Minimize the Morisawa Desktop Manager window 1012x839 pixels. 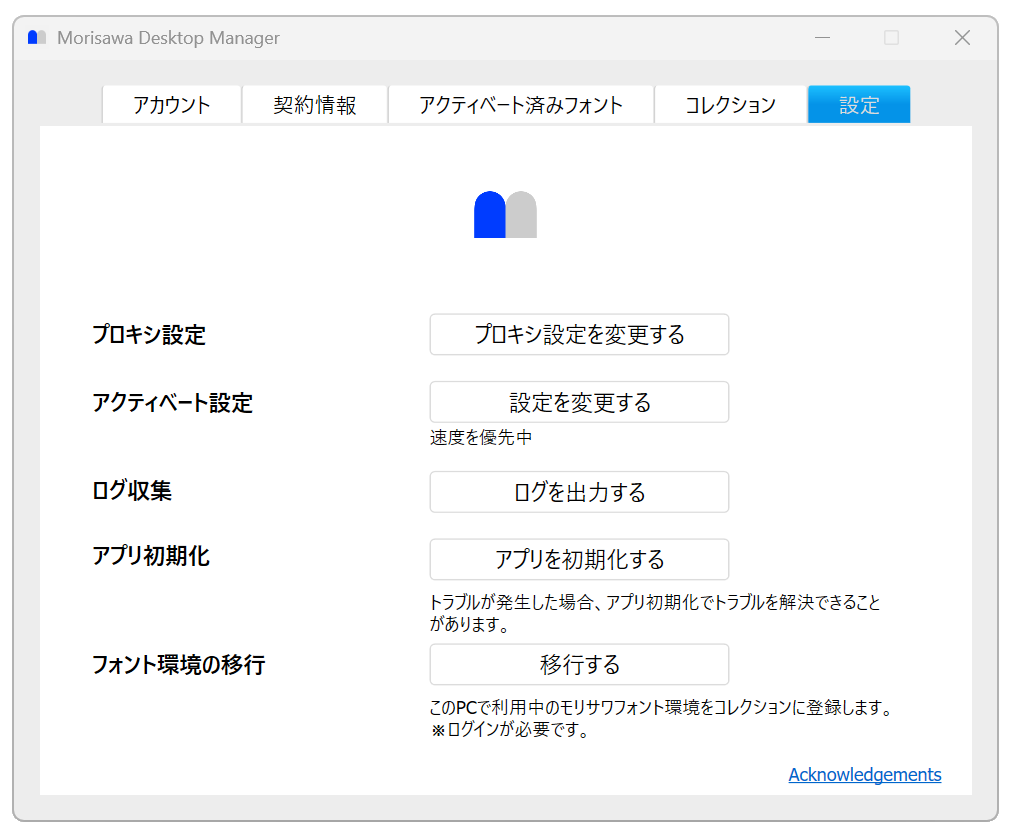click(x=822, y=38)
